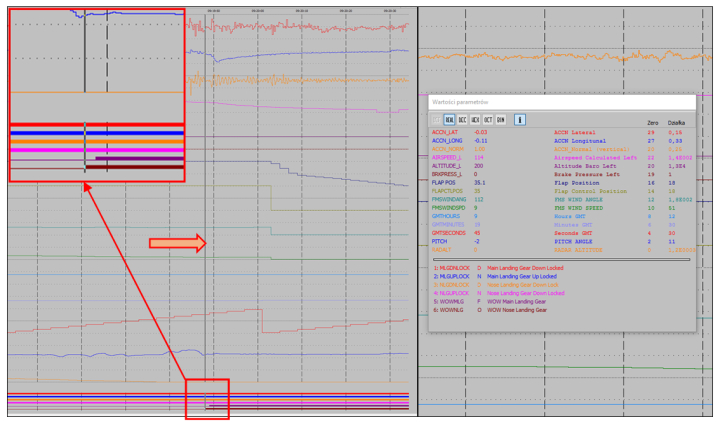
Task: Select the ACCN_LONG parameter row
Action: click(561, 141)
